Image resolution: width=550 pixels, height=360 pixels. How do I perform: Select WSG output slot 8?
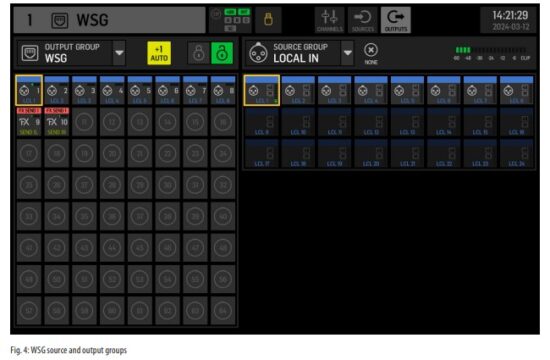(223, 90)
